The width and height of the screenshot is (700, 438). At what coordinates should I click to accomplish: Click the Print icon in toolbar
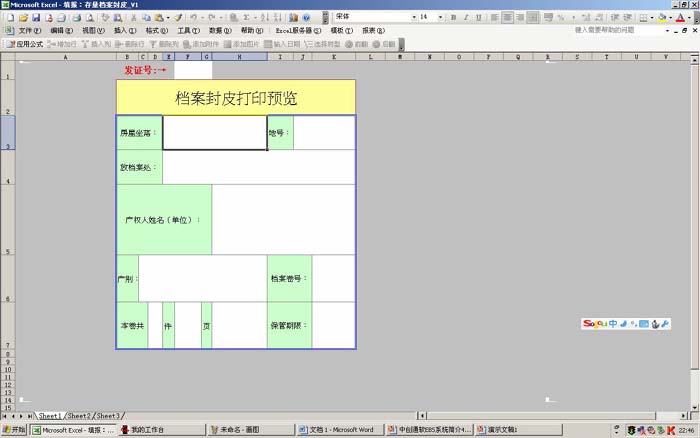pos(75,17)
